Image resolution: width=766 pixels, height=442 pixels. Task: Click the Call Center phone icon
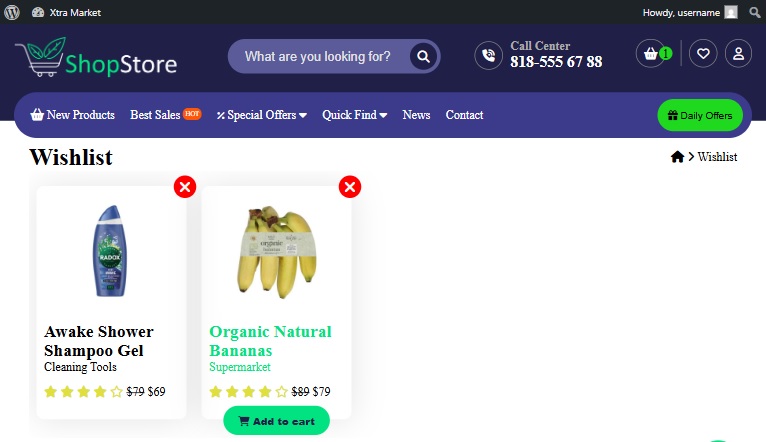pos(488,55)
